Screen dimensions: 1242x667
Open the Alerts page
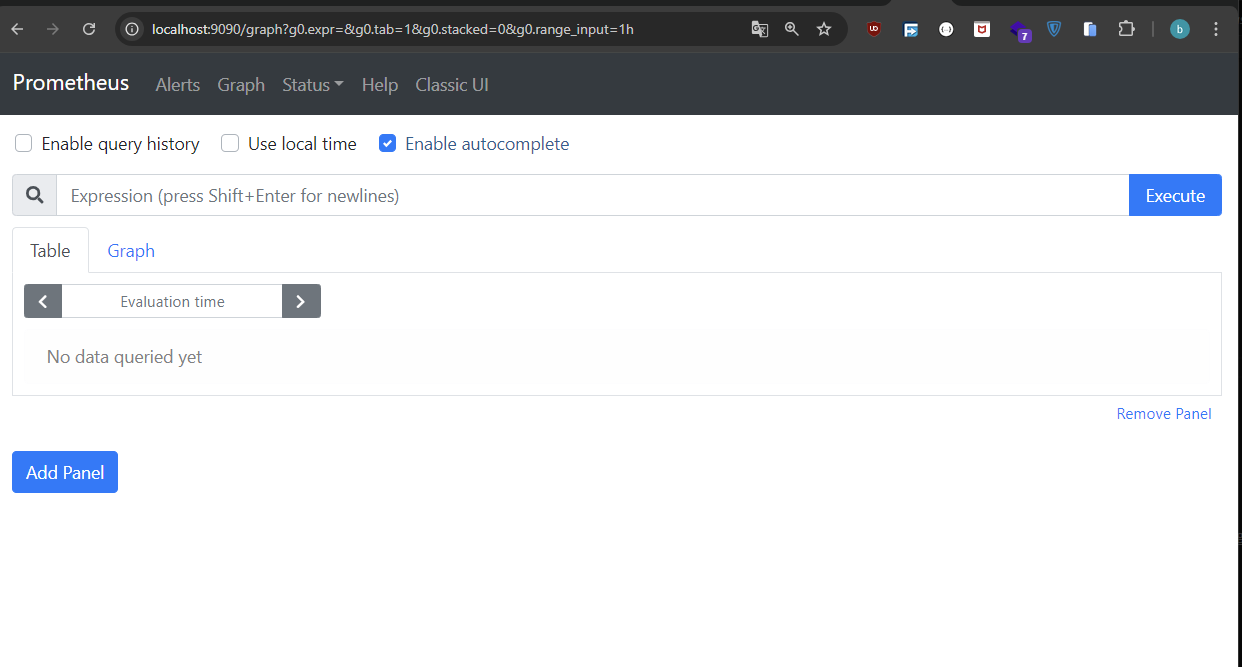click(x=178, y=85)
